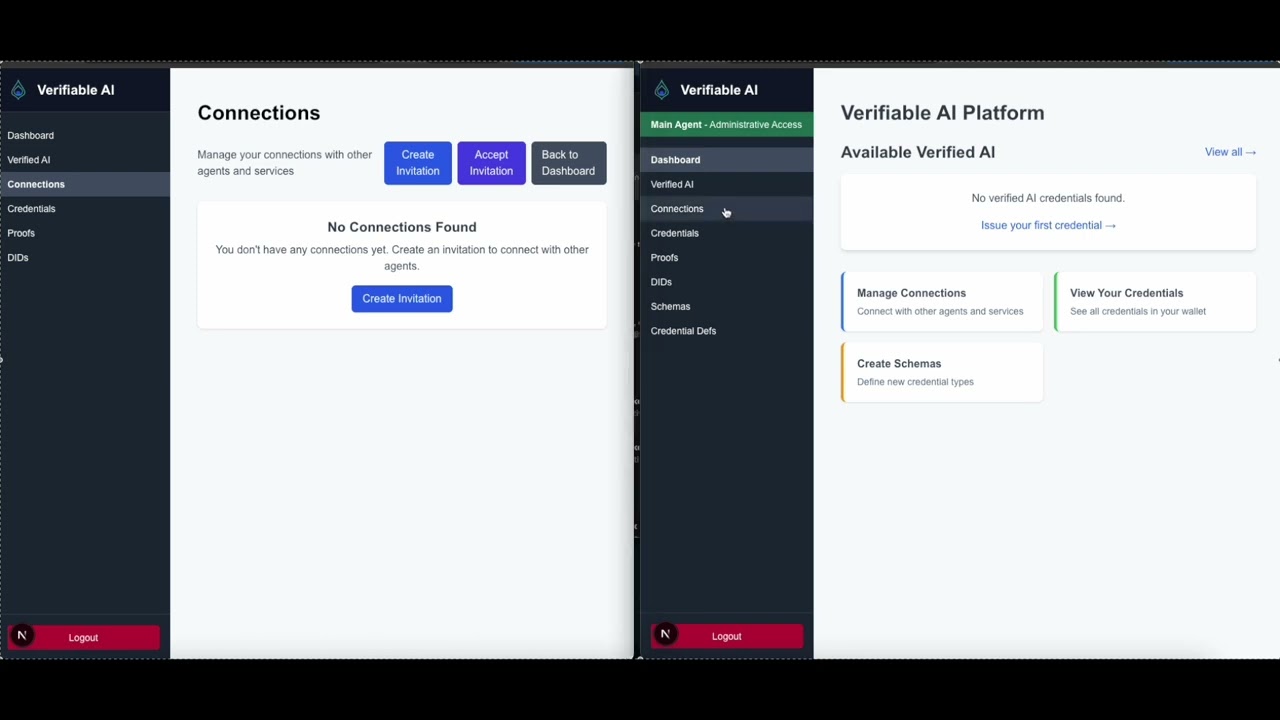Open Dashboard in the left window sidebar
Viewport: 1280px width, 720px height.
[85, 135]
